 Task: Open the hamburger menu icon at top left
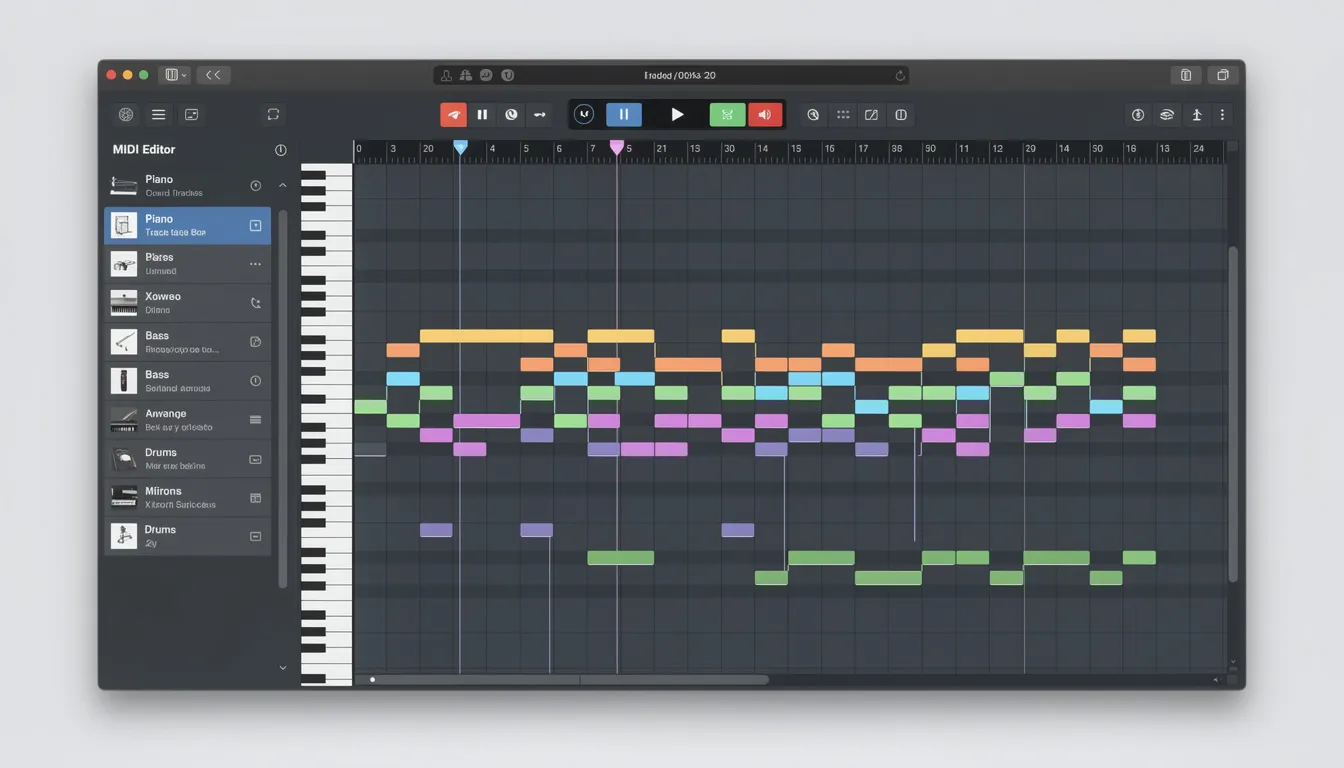click(158, 114)
